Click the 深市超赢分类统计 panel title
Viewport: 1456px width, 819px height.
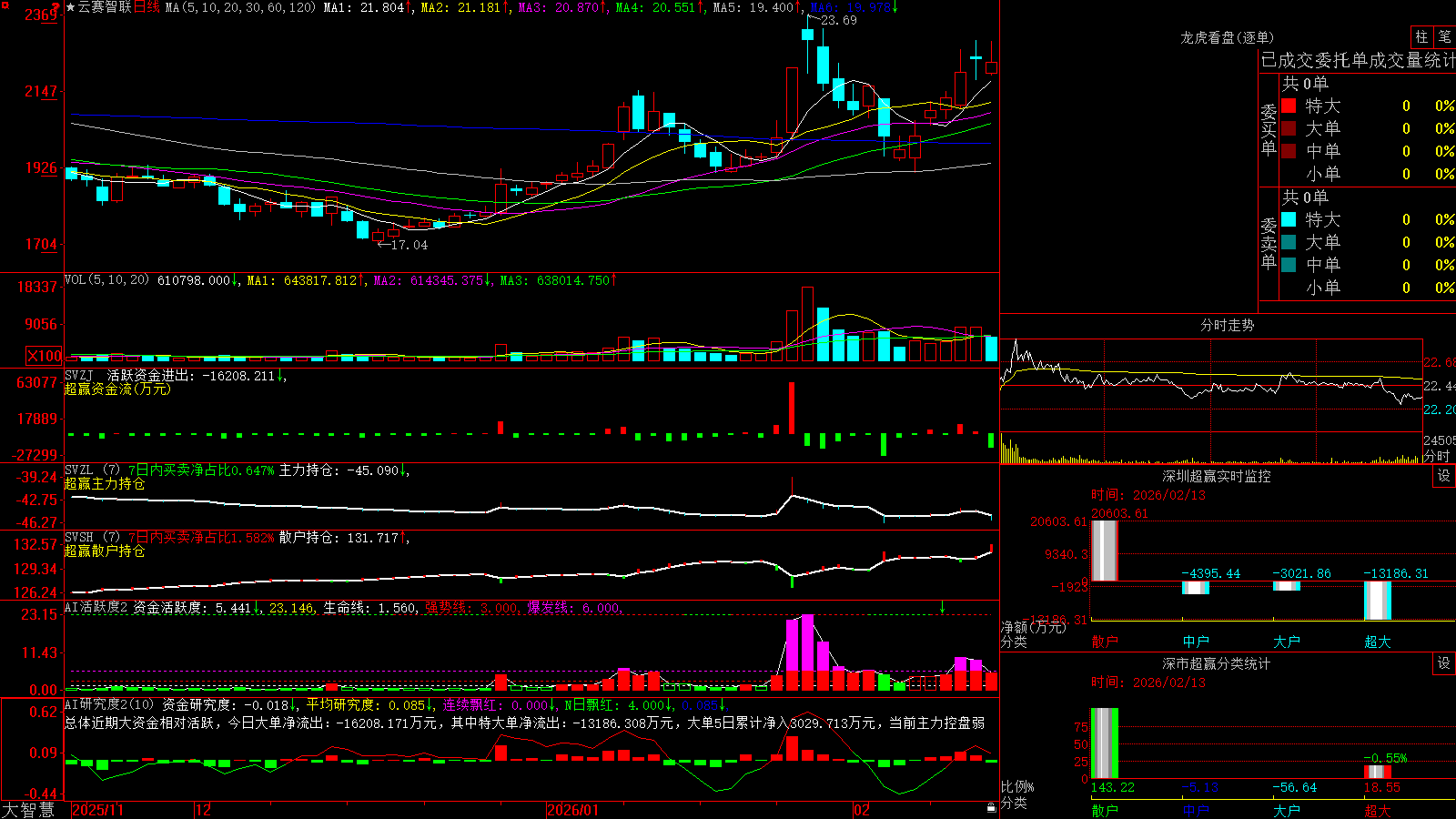[x=1217, y=663]
